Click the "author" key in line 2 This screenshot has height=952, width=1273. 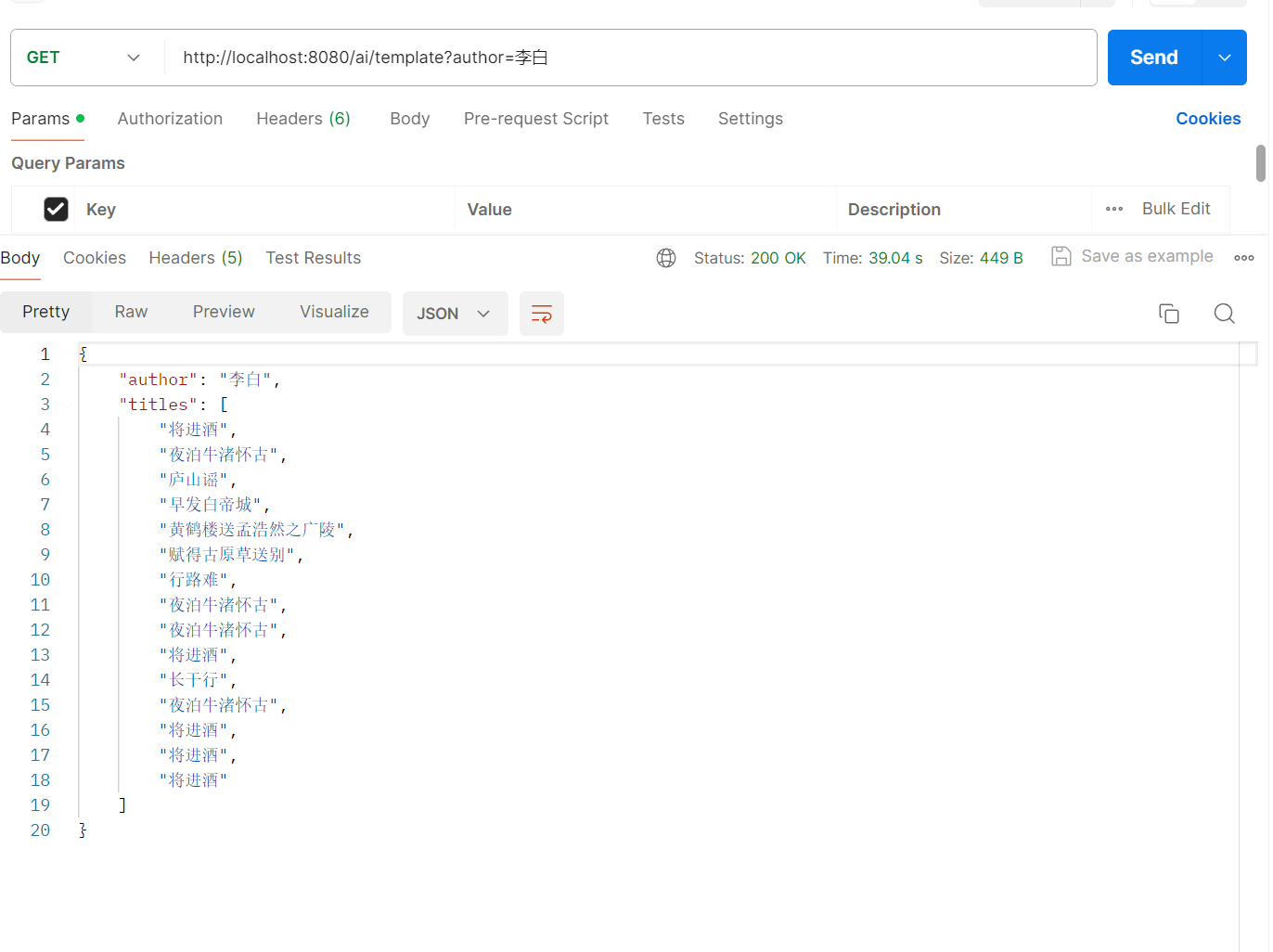tap(158, 380)
